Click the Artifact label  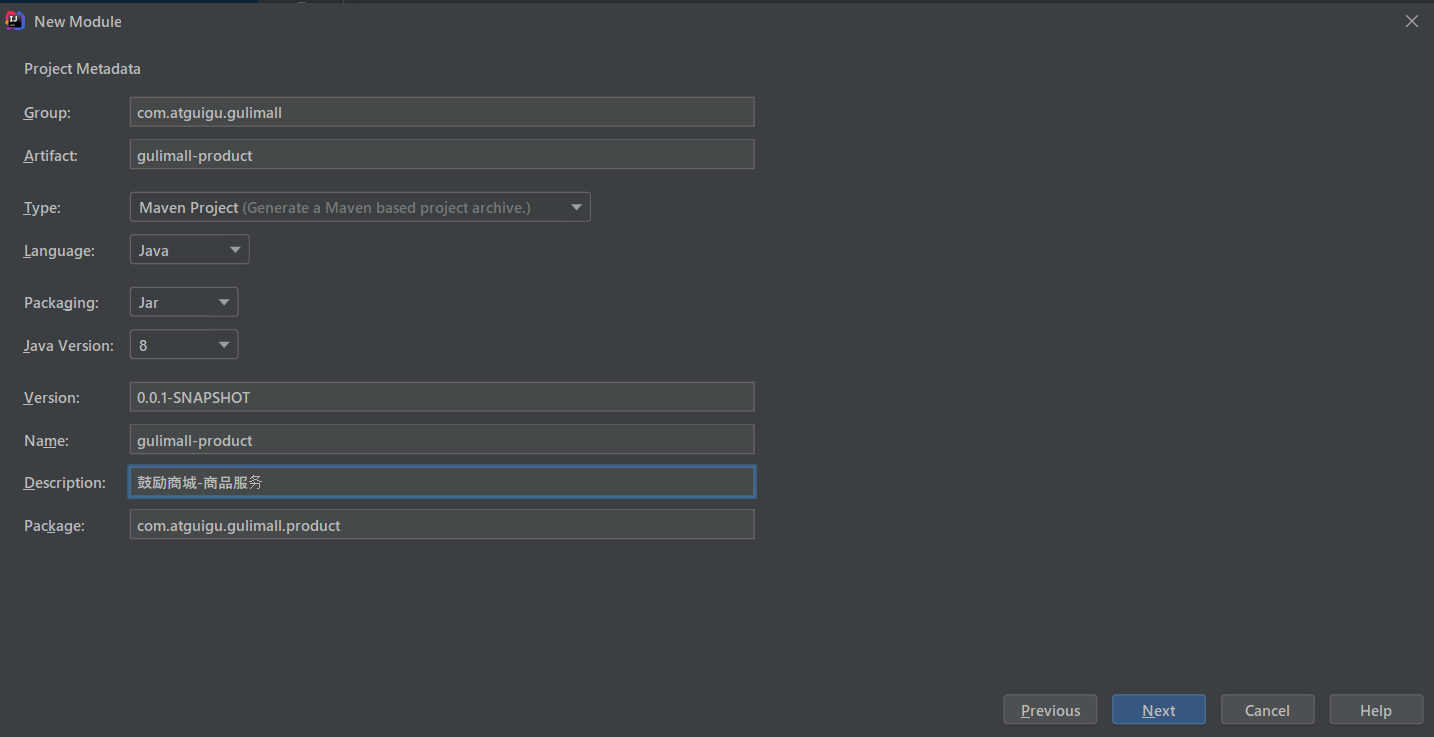(51, 155)
